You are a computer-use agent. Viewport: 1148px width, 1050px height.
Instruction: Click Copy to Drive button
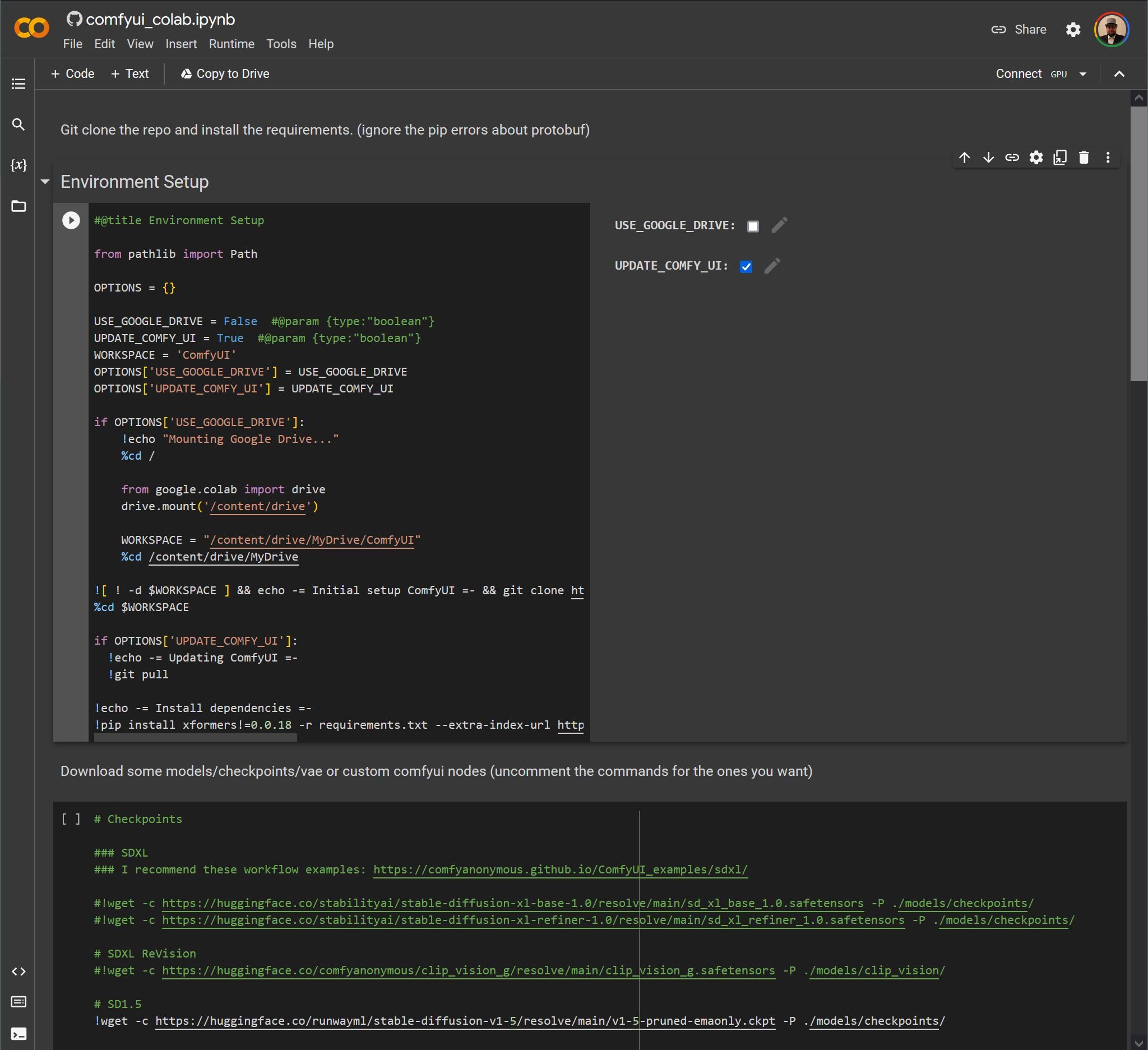pyautogui.click(x=225, y=74)
